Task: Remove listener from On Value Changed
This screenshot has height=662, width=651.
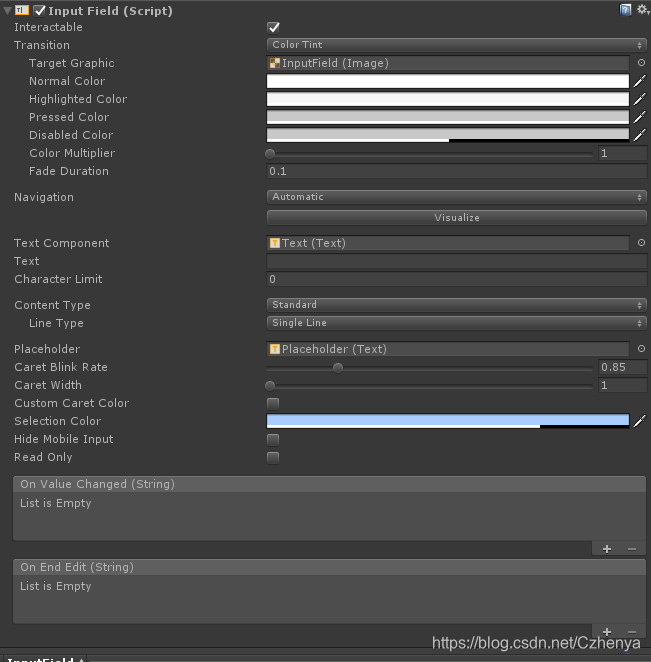Action: pos(632,549)
